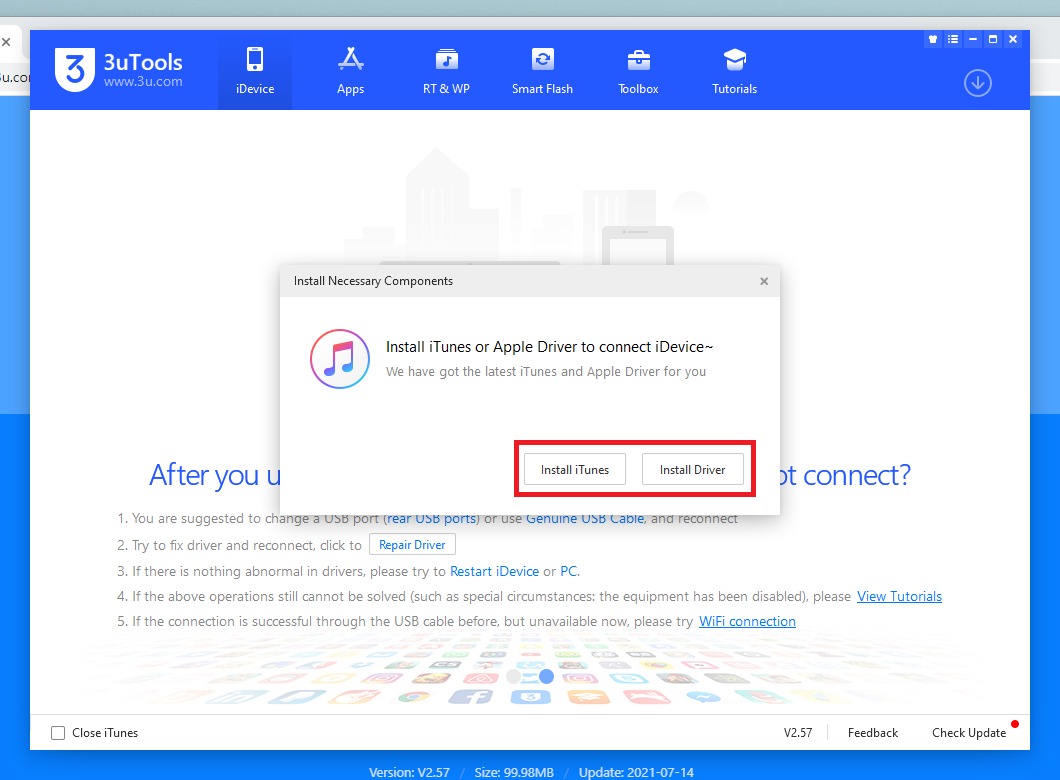This screenshot has height=780, width=1060.
Task: Close the Install Necessary Components dialog
Action: [764, 281]
